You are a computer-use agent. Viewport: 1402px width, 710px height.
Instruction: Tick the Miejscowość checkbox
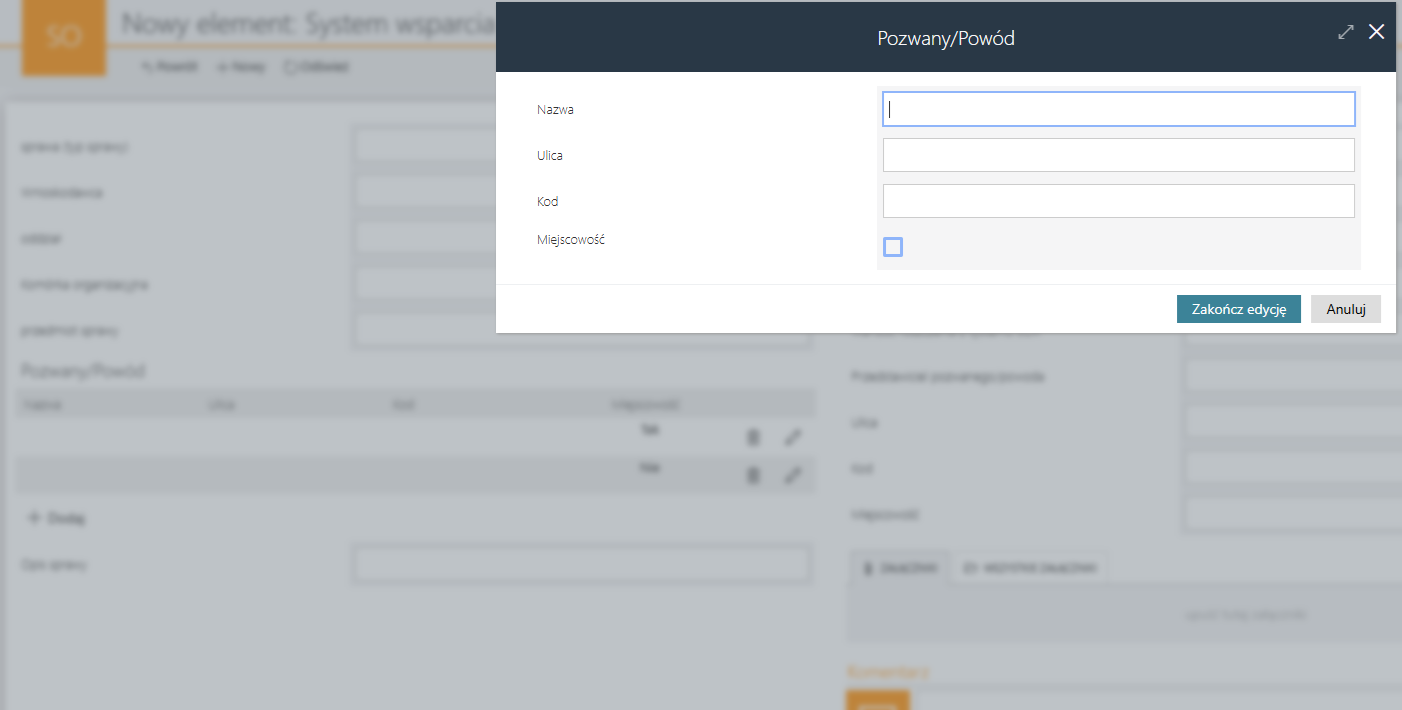pyautogui.click(x=893, y=247)
